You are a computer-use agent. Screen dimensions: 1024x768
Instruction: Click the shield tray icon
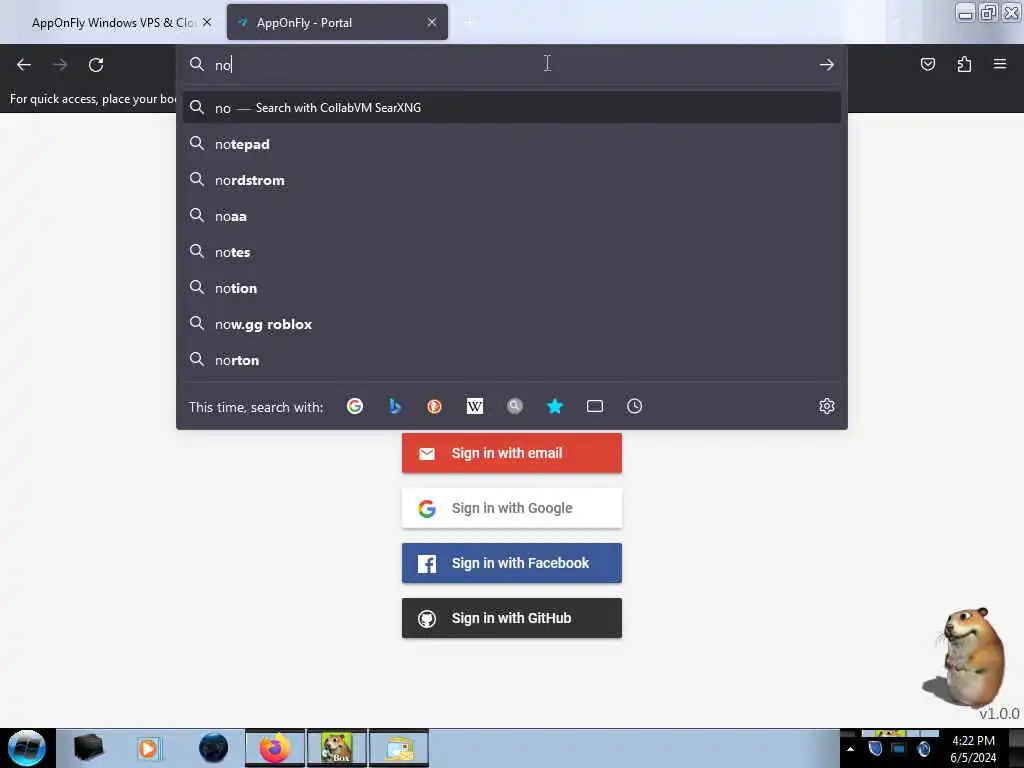875,748
